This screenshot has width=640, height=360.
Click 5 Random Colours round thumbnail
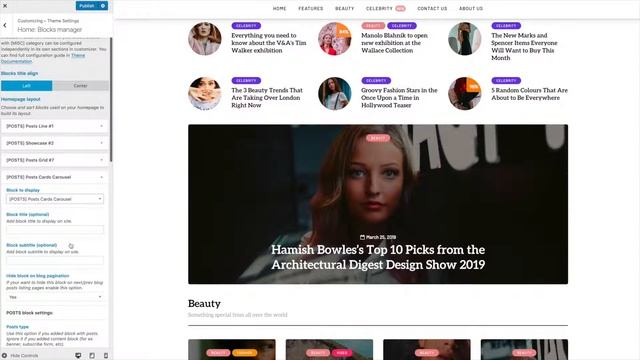464,93
